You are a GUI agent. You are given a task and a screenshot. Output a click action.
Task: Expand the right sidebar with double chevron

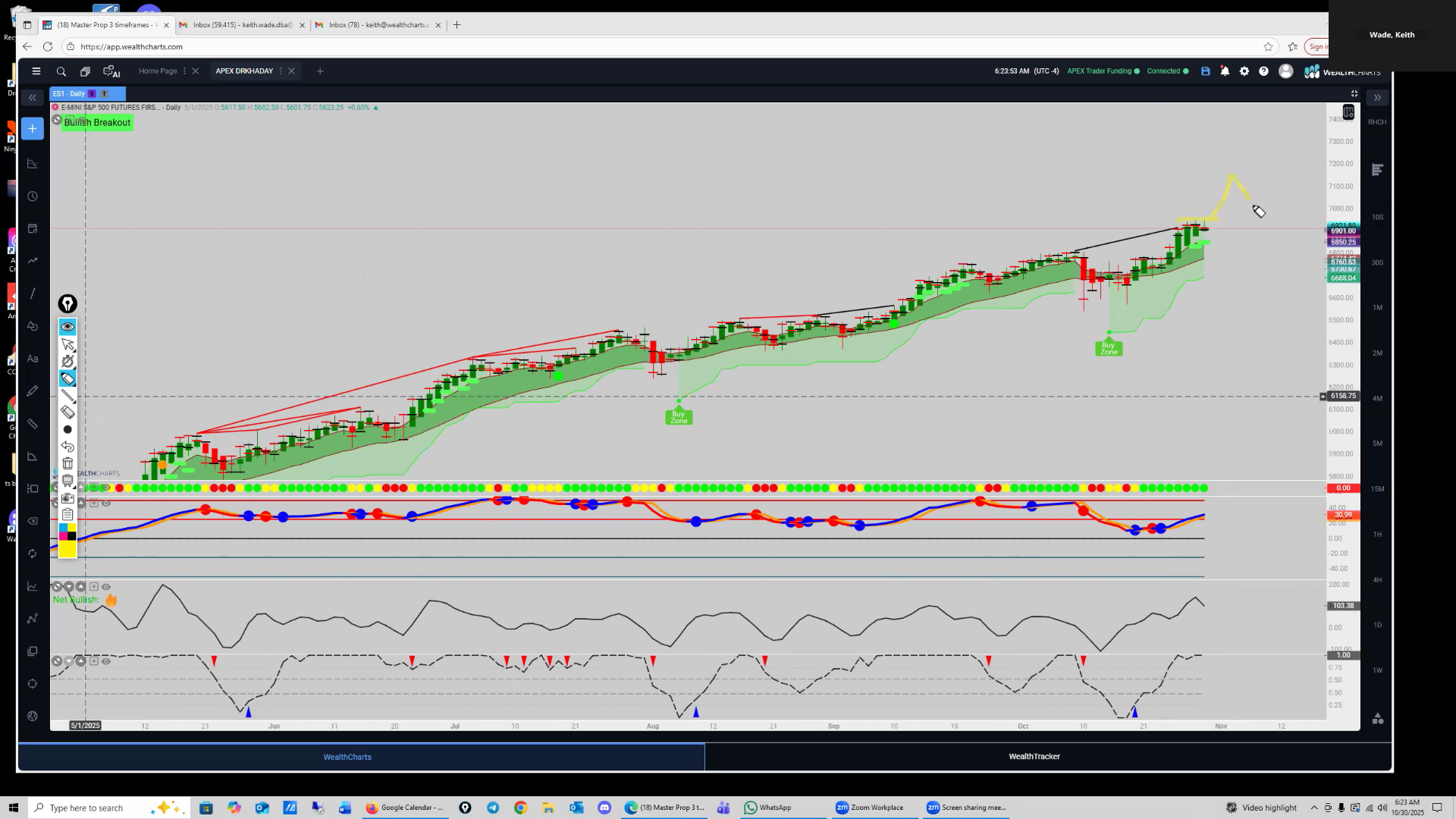[1377, 98]
